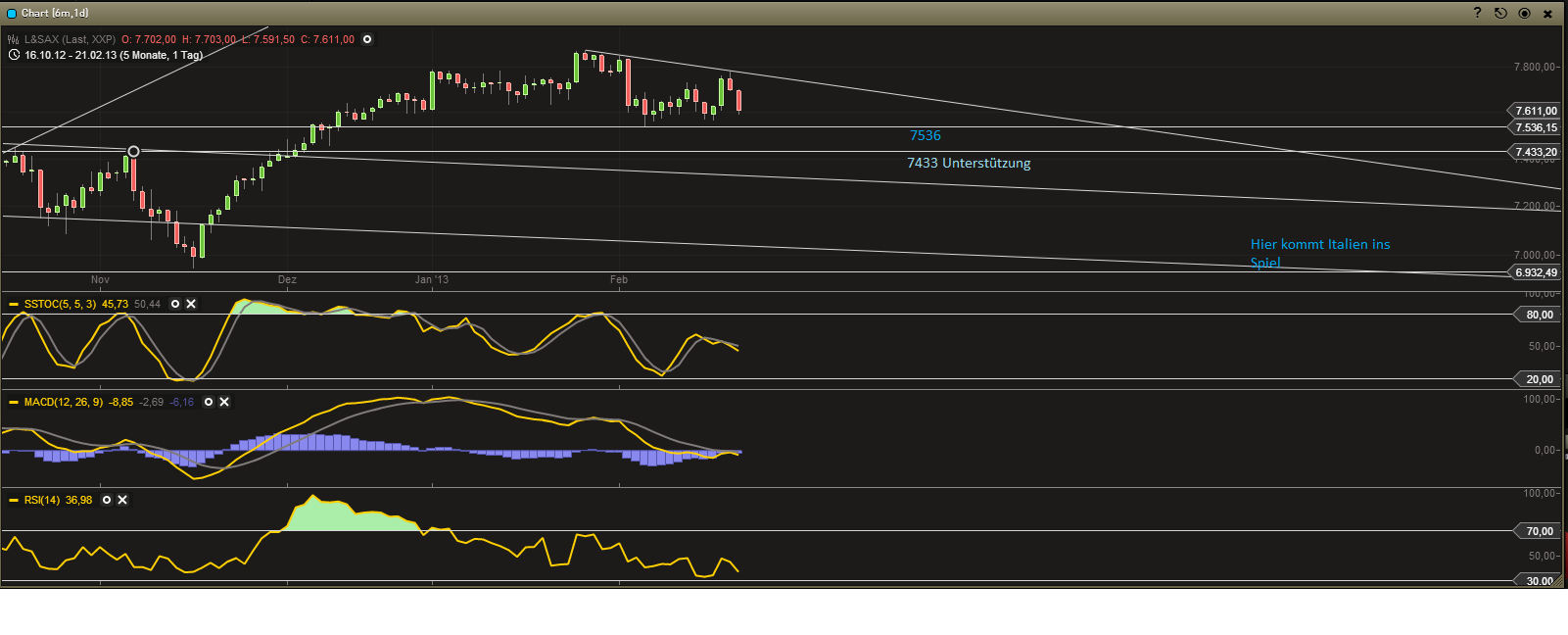
Task: Click the O: 7.702,00 open value
Action: pyautogui.click(x=149, y=39)
